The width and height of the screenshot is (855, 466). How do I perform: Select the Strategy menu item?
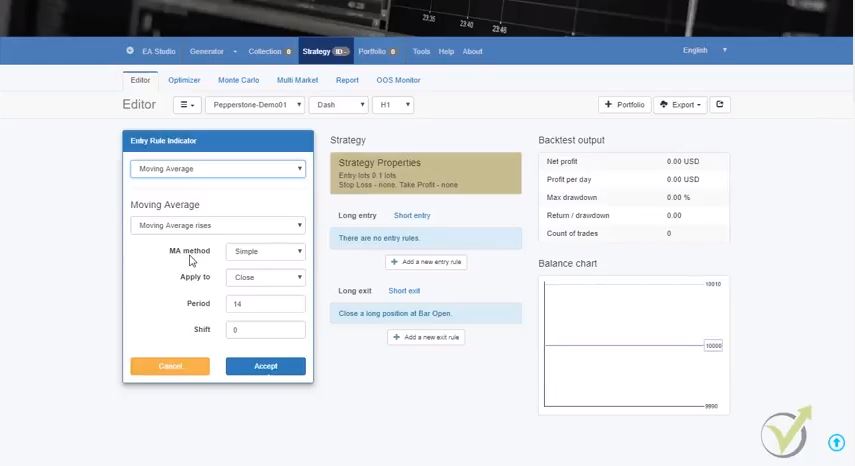point(326,51)
